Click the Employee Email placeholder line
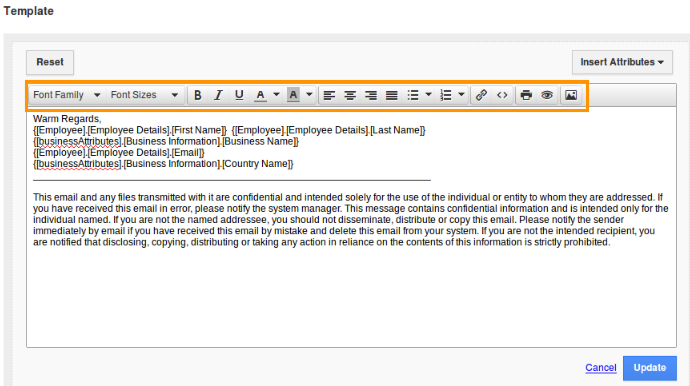Image resolution: width=690 pixels, height=386 pixels. coord(119,153)
